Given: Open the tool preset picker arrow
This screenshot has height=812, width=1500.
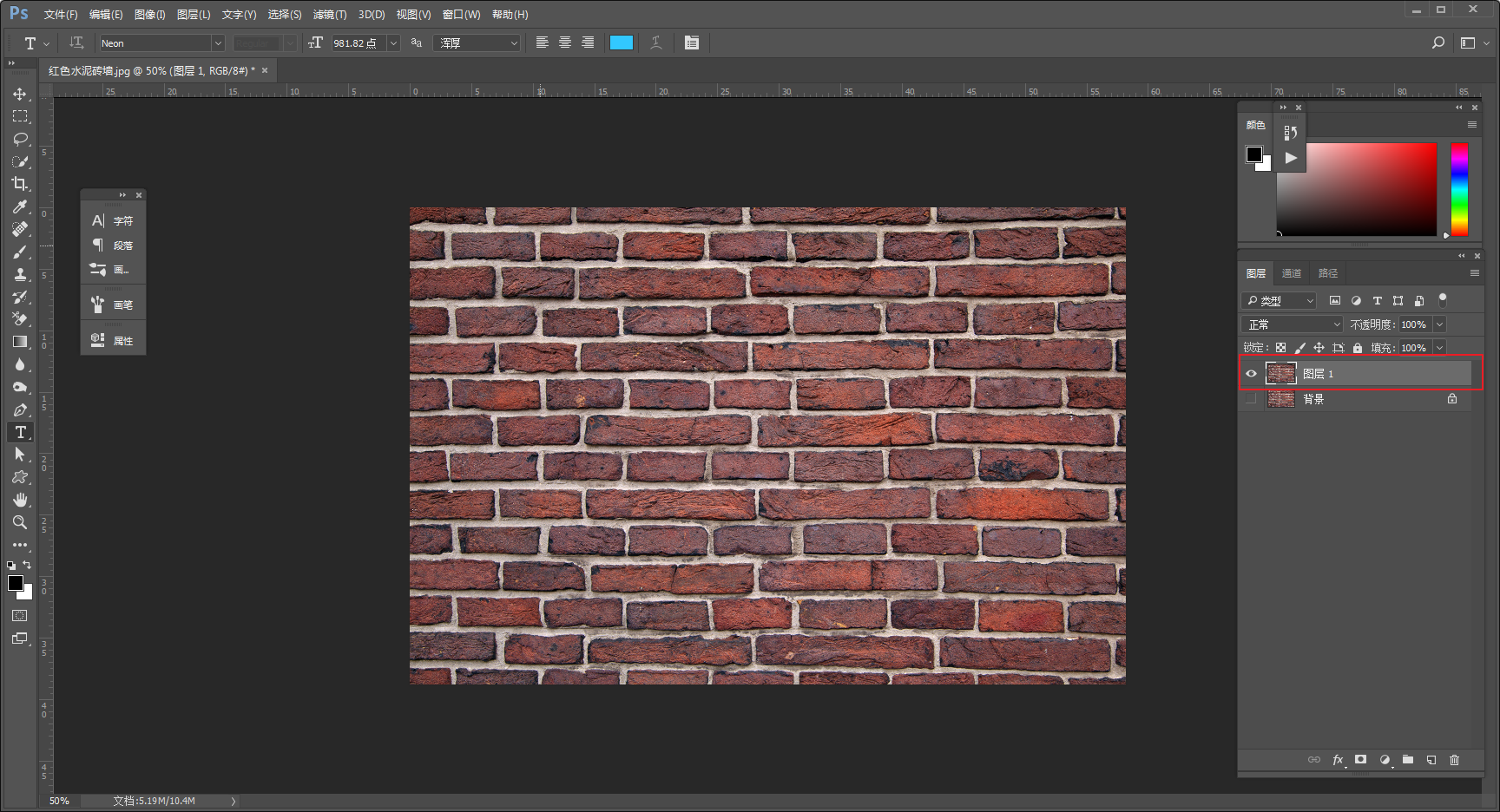Looking at the screenshot, I should pyautogui.click(x=46, y=43).
